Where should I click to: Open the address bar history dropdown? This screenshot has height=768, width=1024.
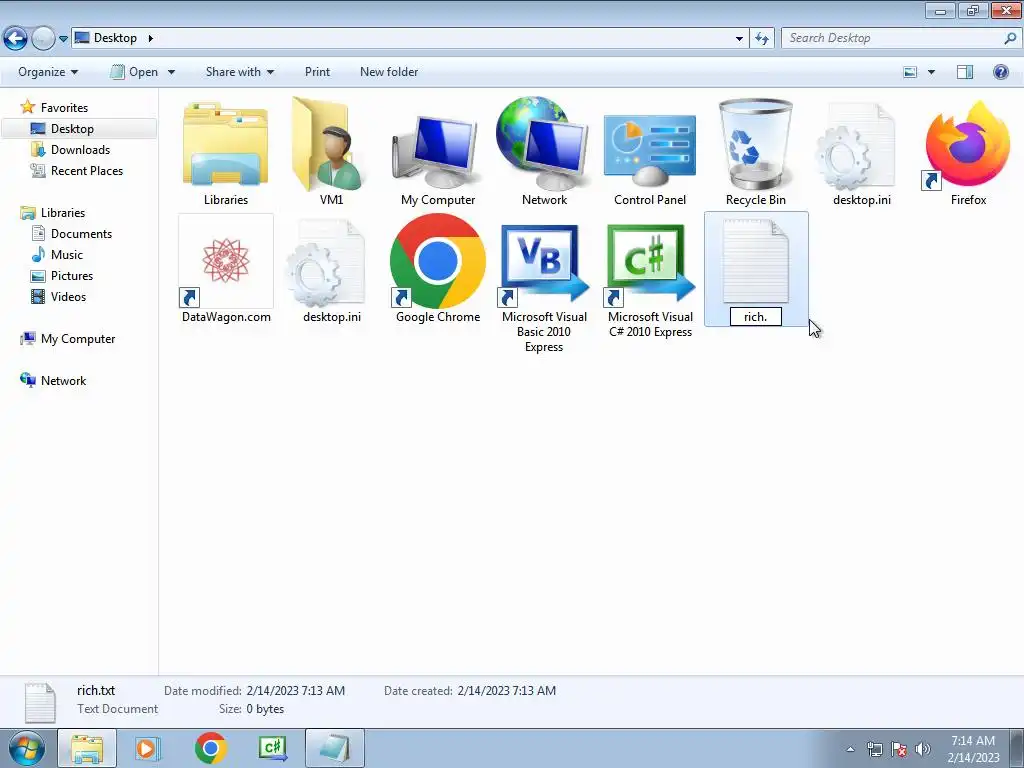click(739, 39)
